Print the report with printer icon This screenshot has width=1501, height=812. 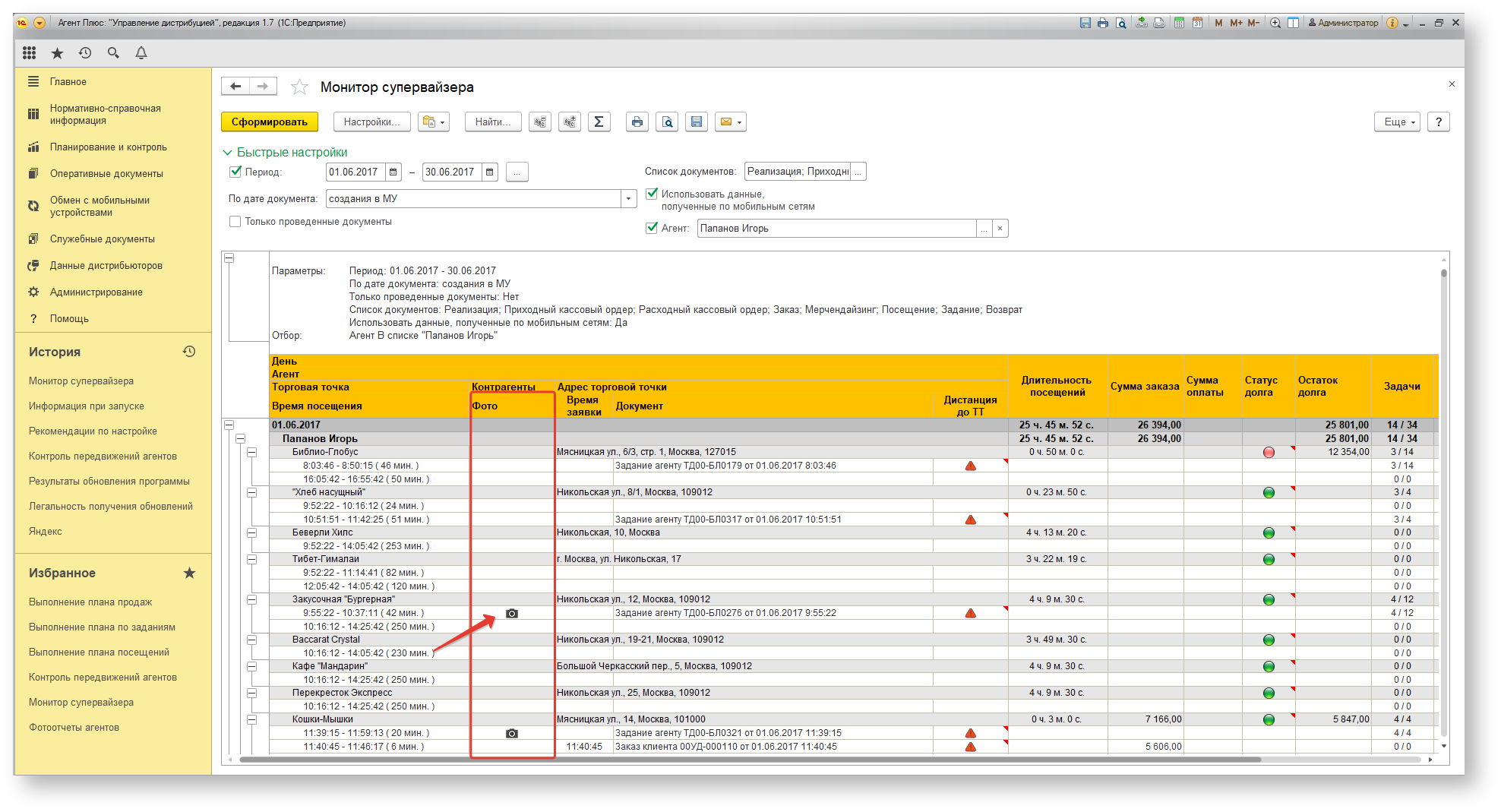click(637, 122)
